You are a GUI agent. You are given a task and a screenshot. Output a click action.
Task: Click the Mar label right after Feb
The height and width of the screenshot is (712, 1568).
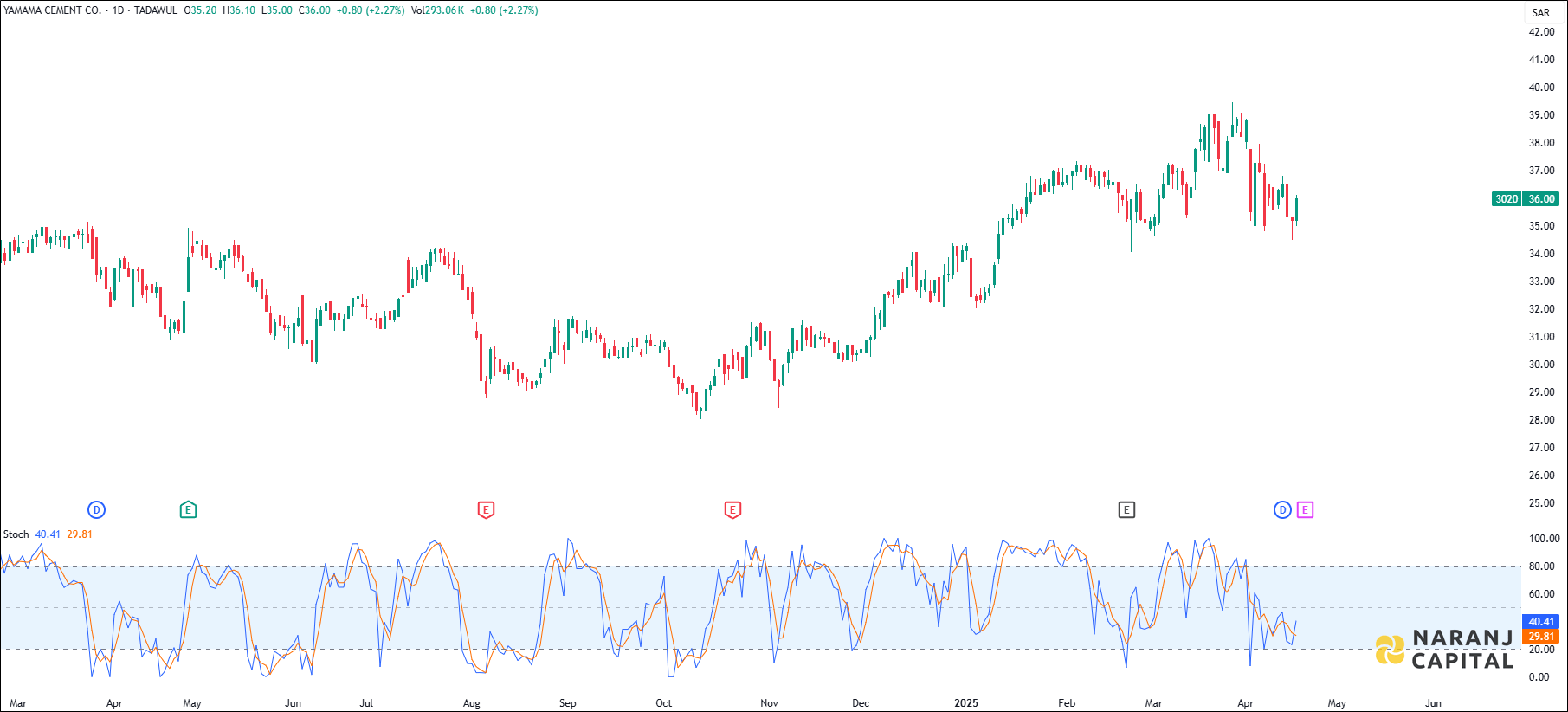(x=1153, y=703)
